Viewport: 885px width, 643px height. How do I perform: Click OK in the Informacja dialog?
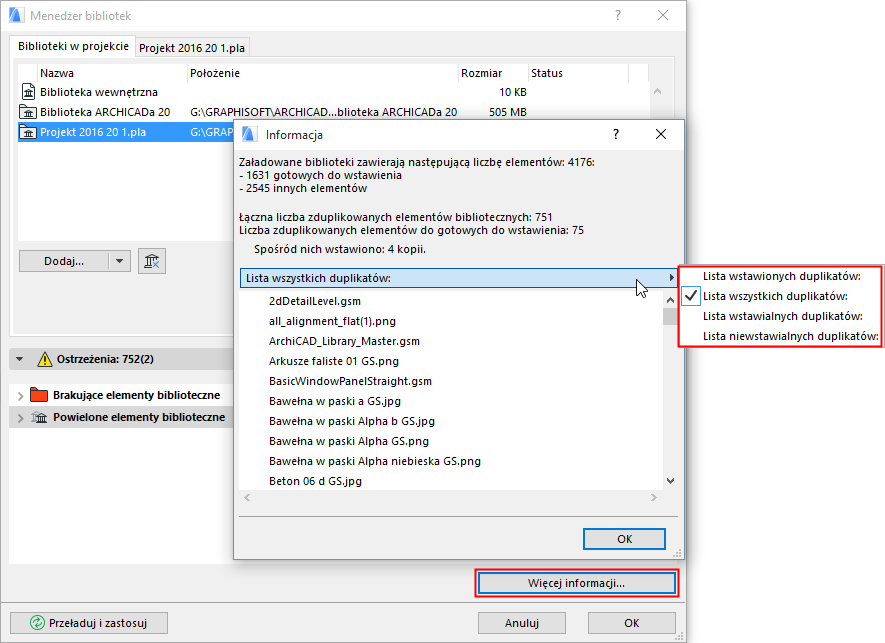tap(624, 539)
